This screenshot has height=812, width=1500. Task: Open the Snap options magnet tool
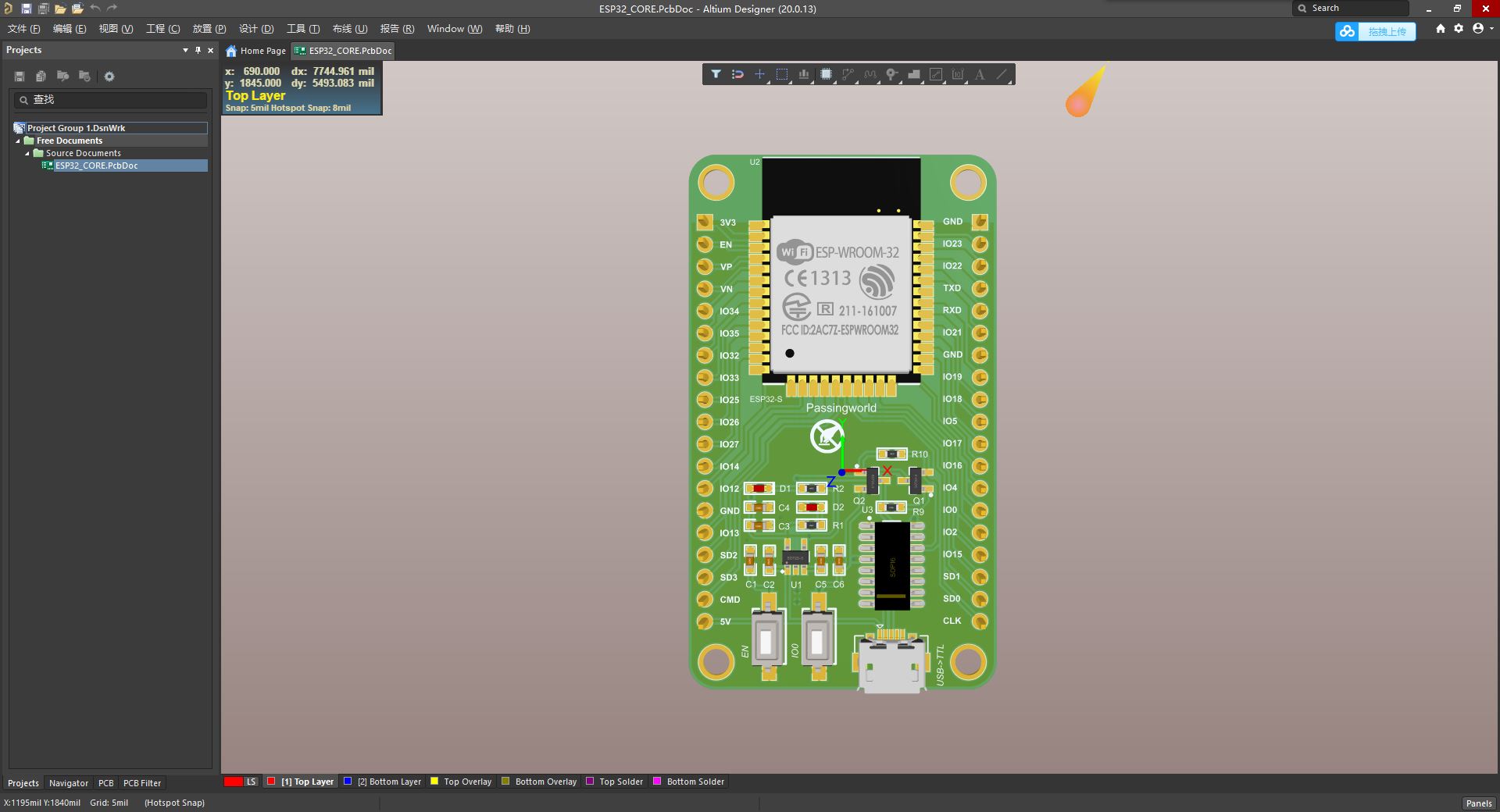click(x=737, y=74)
